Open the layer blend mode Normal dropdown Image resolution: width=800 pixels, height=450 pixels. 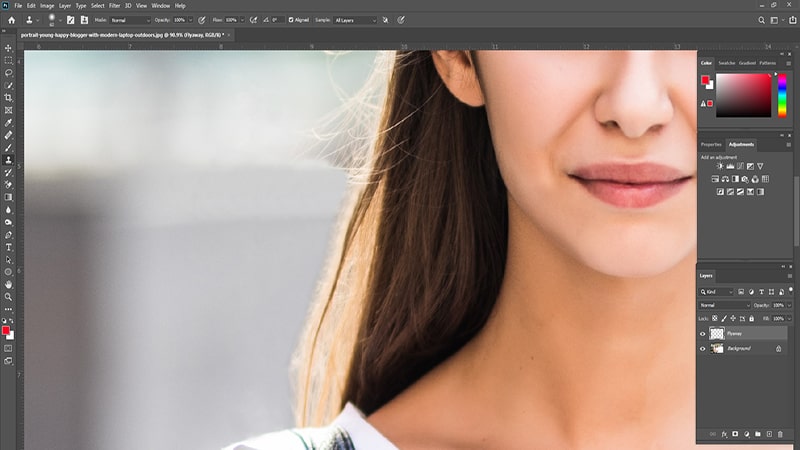point(724,305)
